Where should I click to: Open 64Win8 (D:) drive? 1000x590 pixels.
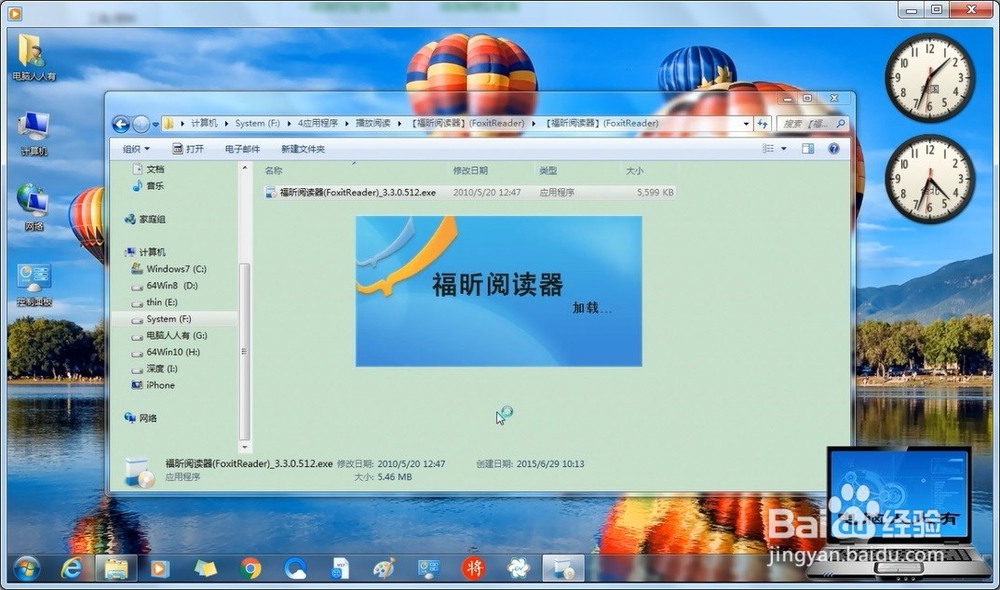[x=165, y=285]
